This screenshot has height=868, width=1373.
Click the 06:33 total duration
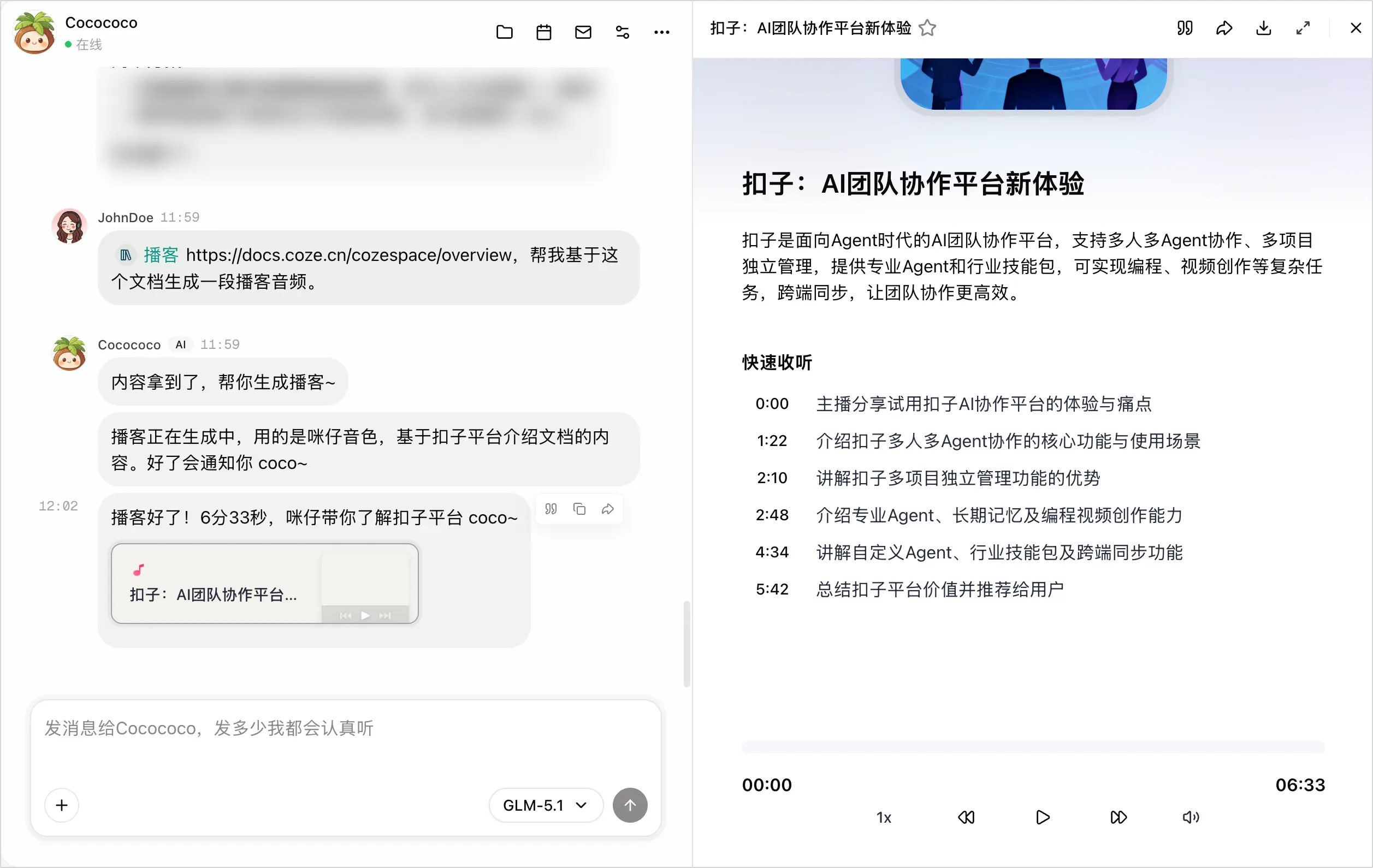click(x=1300, y=785)
